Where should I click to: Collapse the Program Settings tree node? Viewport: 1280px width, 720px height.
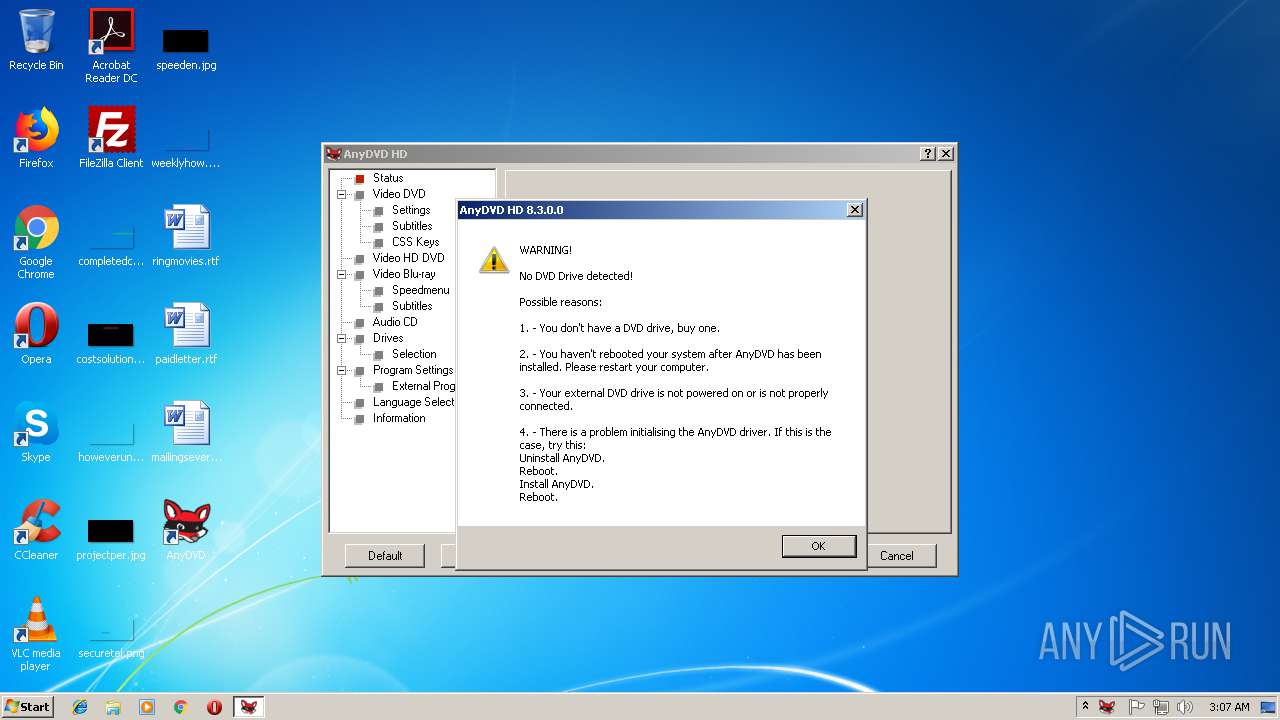(x=342, y=370)
